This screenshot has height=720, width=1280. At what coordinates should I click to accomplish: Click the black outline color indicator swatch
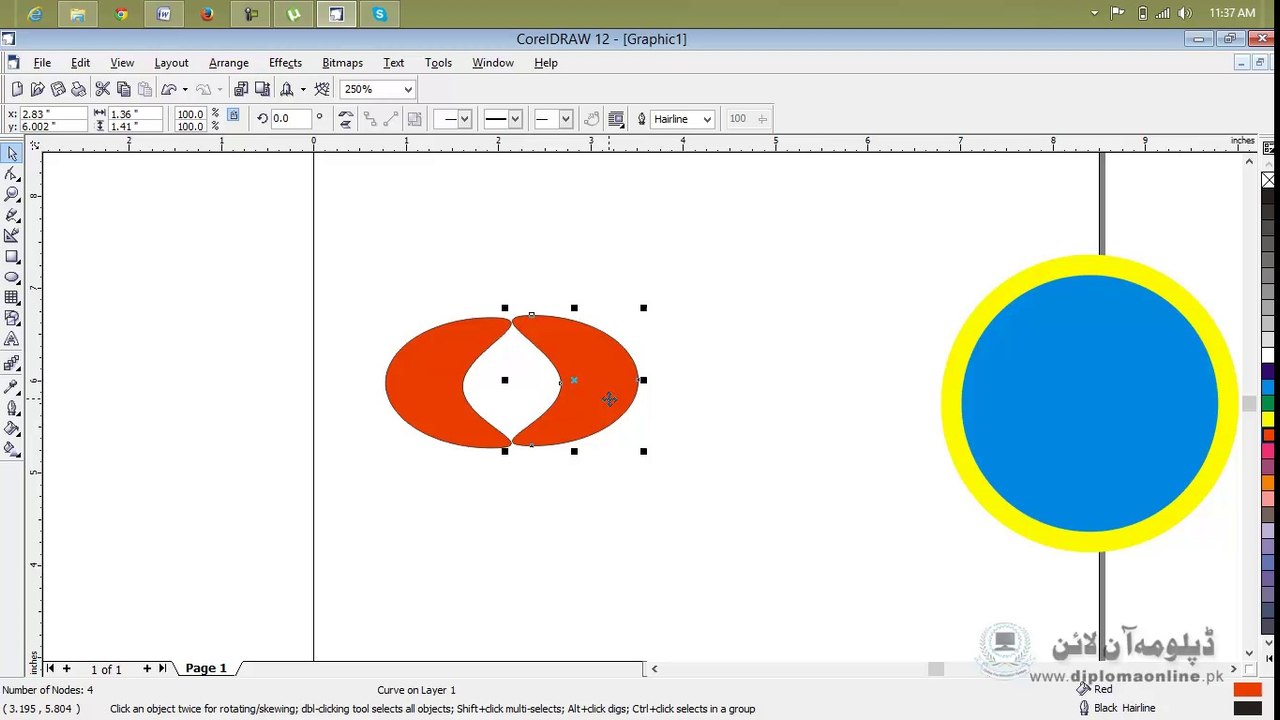[1247, 708]
